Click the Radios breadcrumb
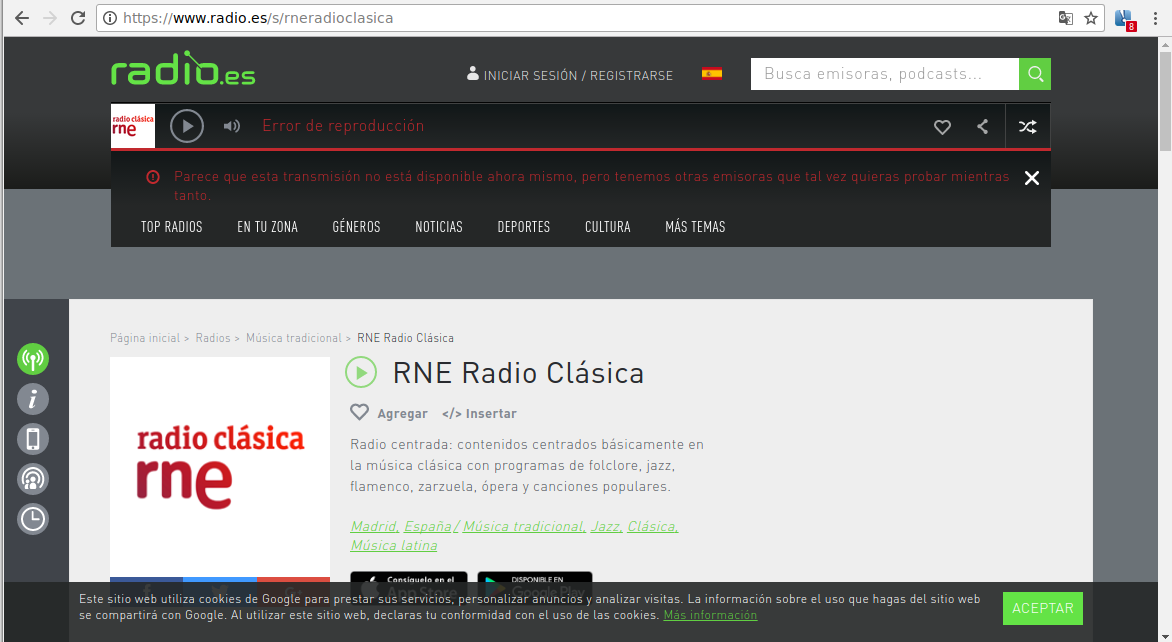 [213, 338]
